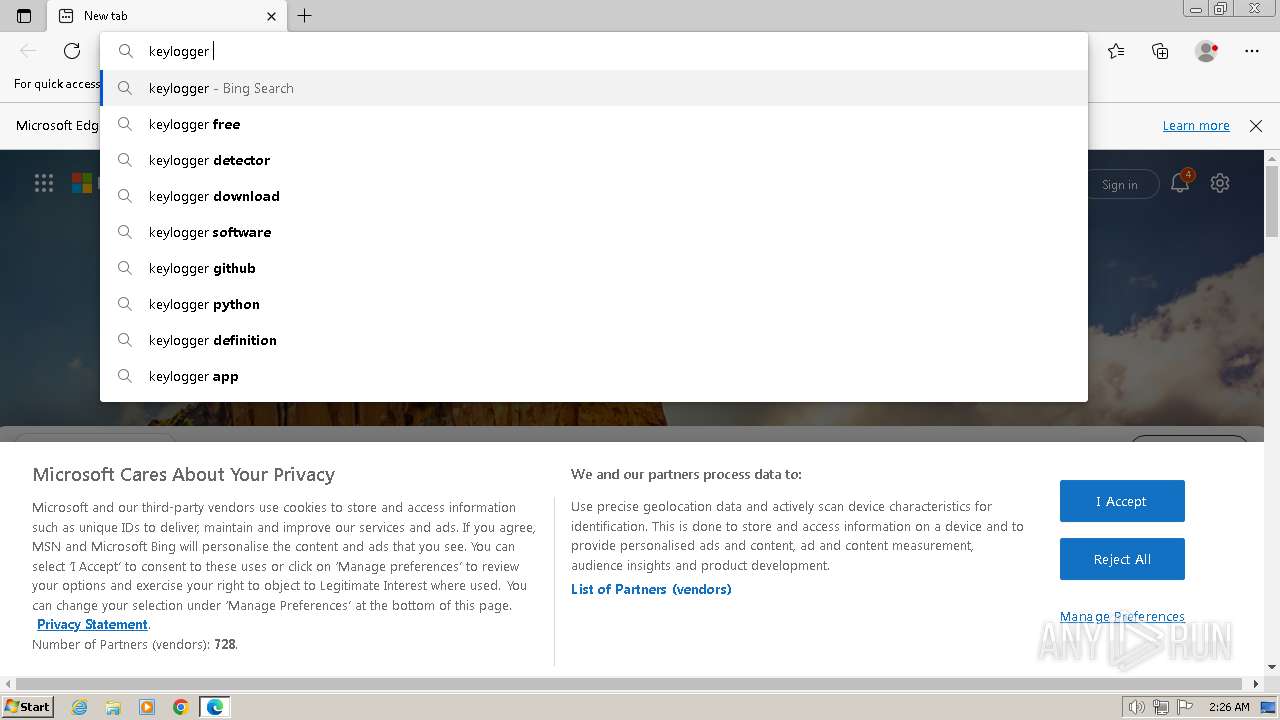Click the network tray icon

(1162, 707)
